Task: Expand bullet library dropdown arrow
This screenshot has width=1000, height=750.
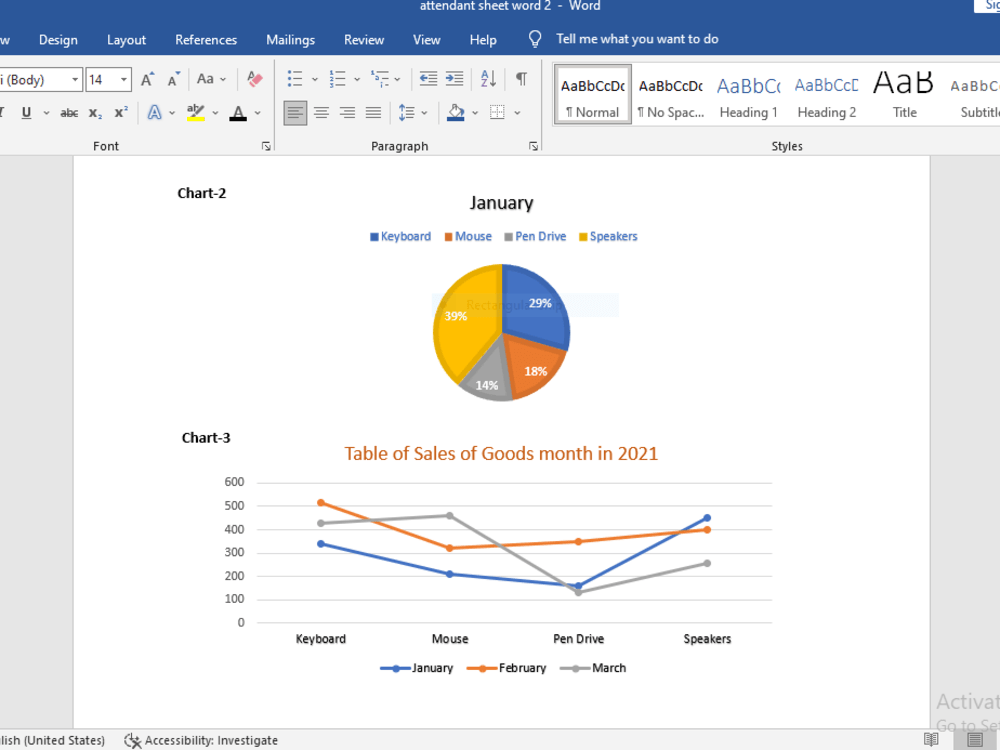Action: coord(314,80)
